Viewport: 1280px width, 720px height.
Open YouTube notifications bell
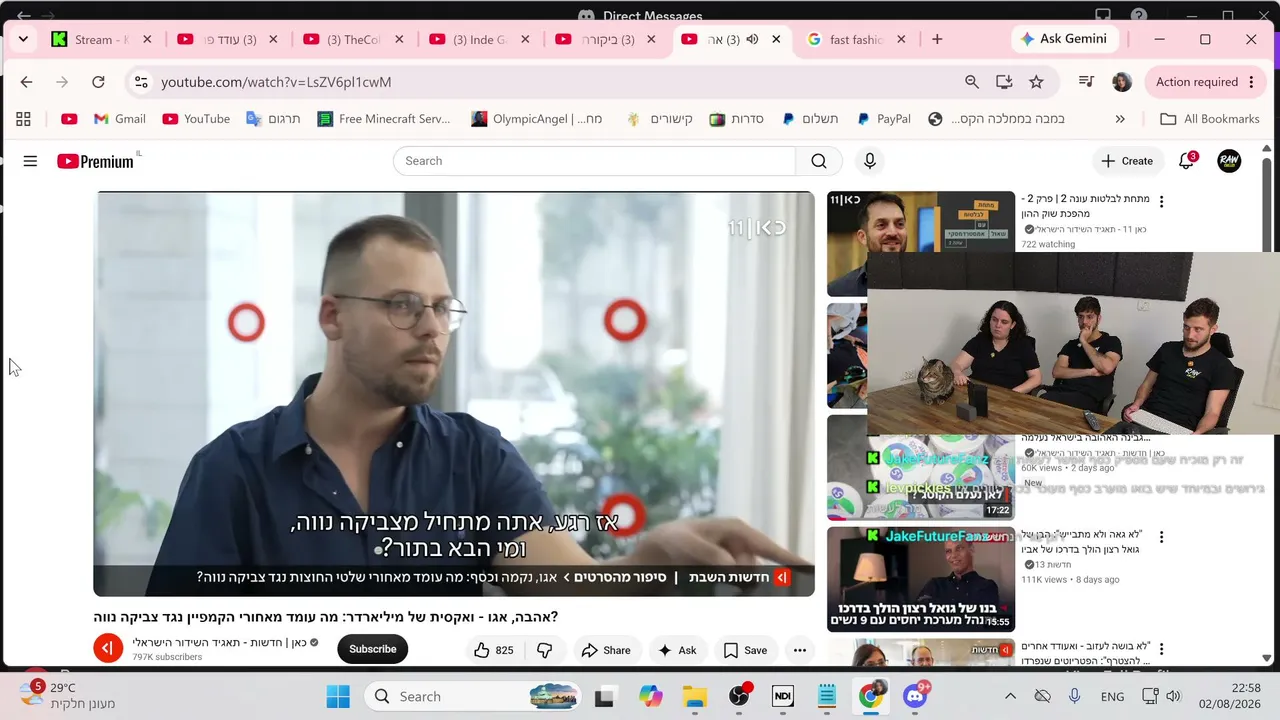[x=1187, y=161]
